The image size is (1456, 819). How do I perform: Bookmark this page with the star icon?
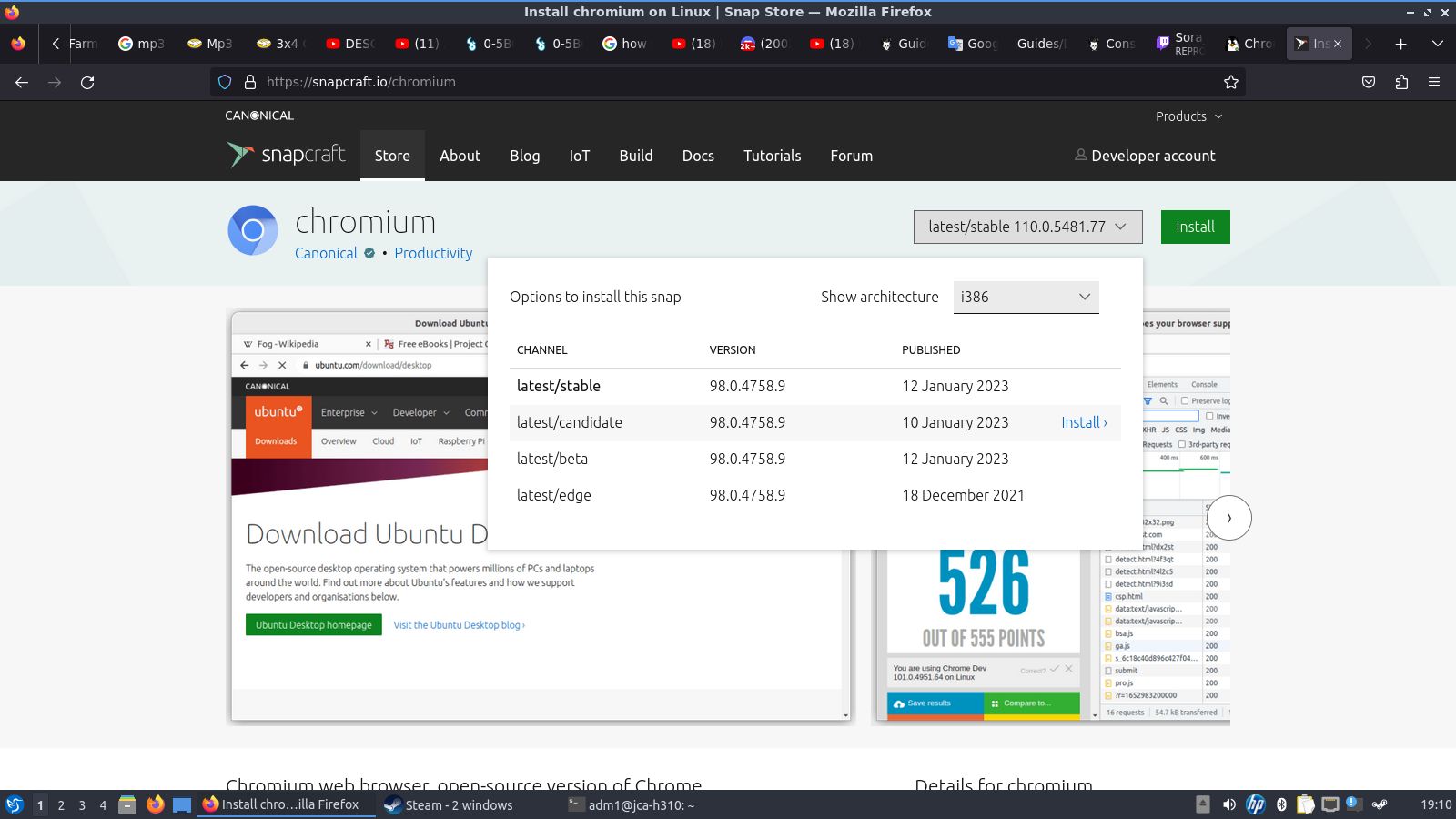click(1231, 82)
